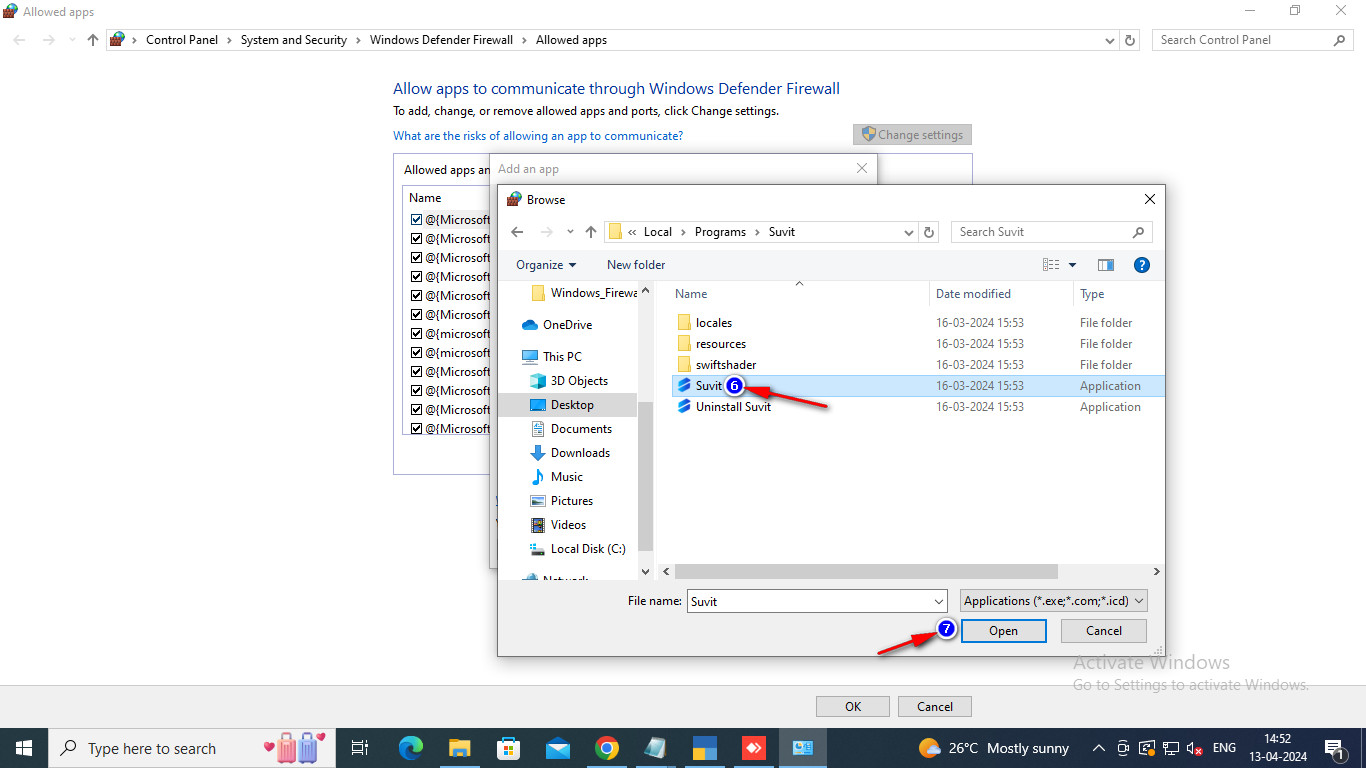Image resolution: width=1366 pixels, height=768 pixels.
Task: Open Google Chrome from the taskbar
Action: (x=606, y=748)
